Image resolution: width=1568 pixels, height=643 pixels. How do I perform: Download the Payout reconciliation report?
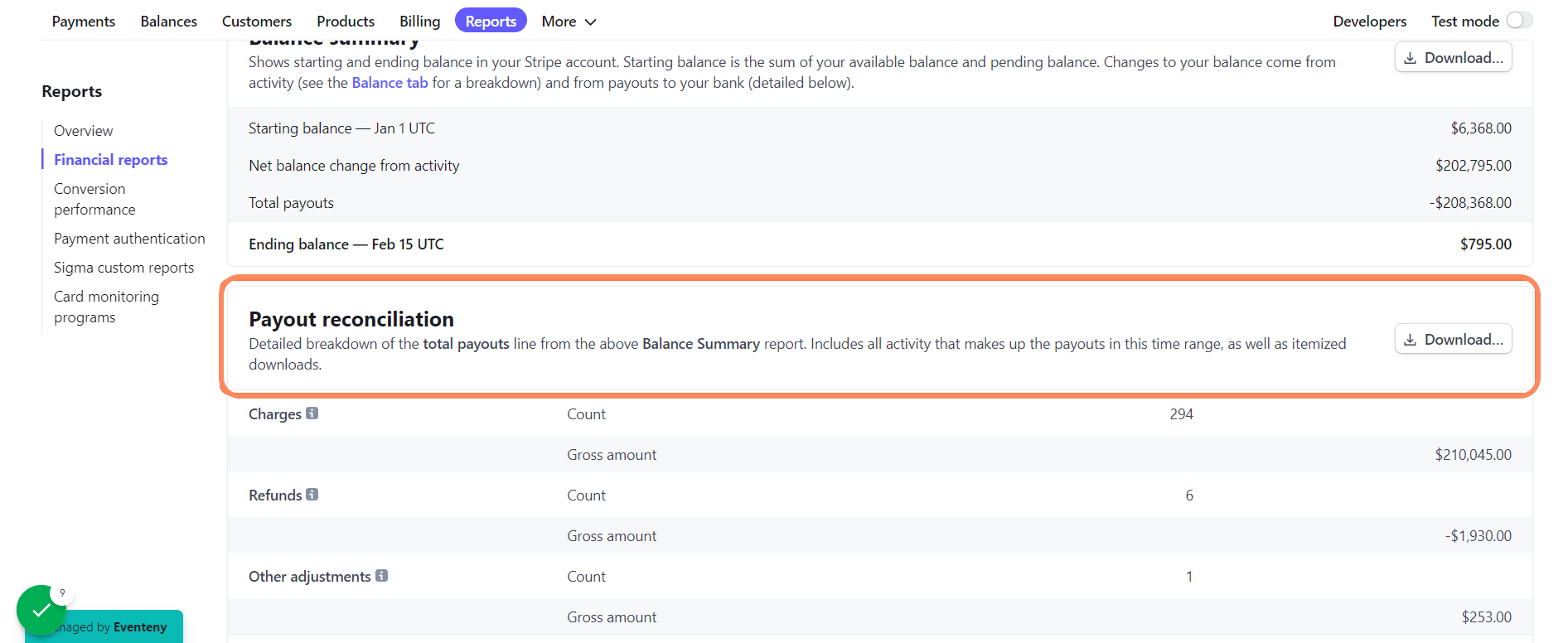1454,340
